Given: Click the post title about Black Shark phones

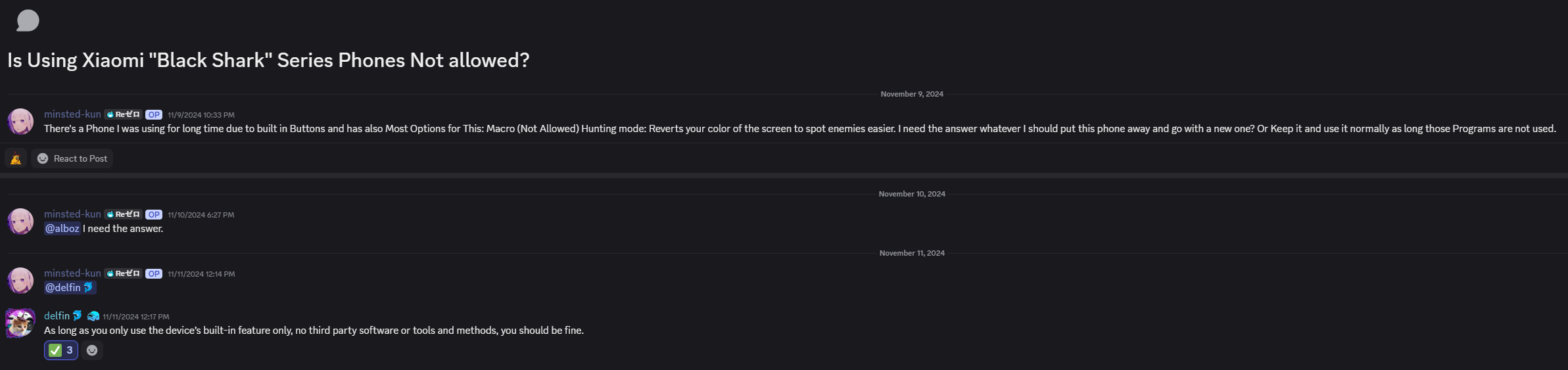Looking at the screenshot, I should pos(268,60).
